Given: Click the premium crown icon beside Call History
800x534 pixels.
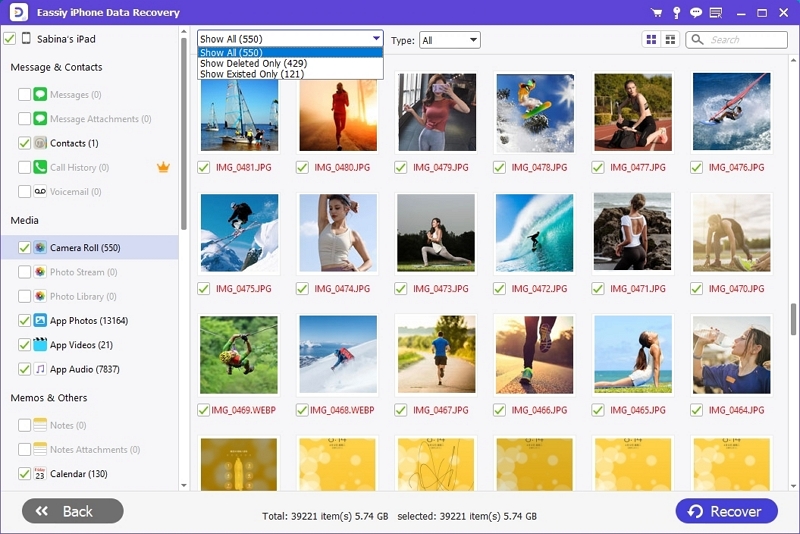Looking at the screenshot, I should pyautogui.click(x=164, y=168).
